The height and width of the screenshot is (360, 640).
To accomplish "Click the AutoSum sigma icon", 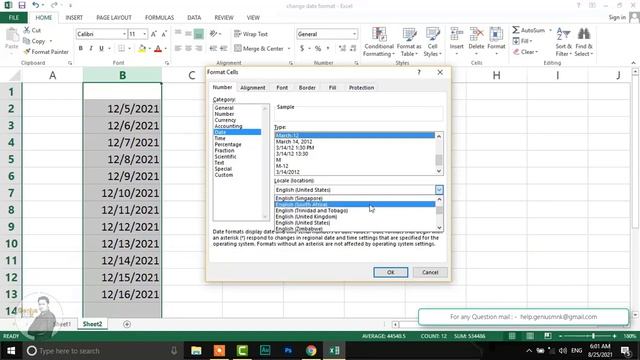I will tap(516, 30).
